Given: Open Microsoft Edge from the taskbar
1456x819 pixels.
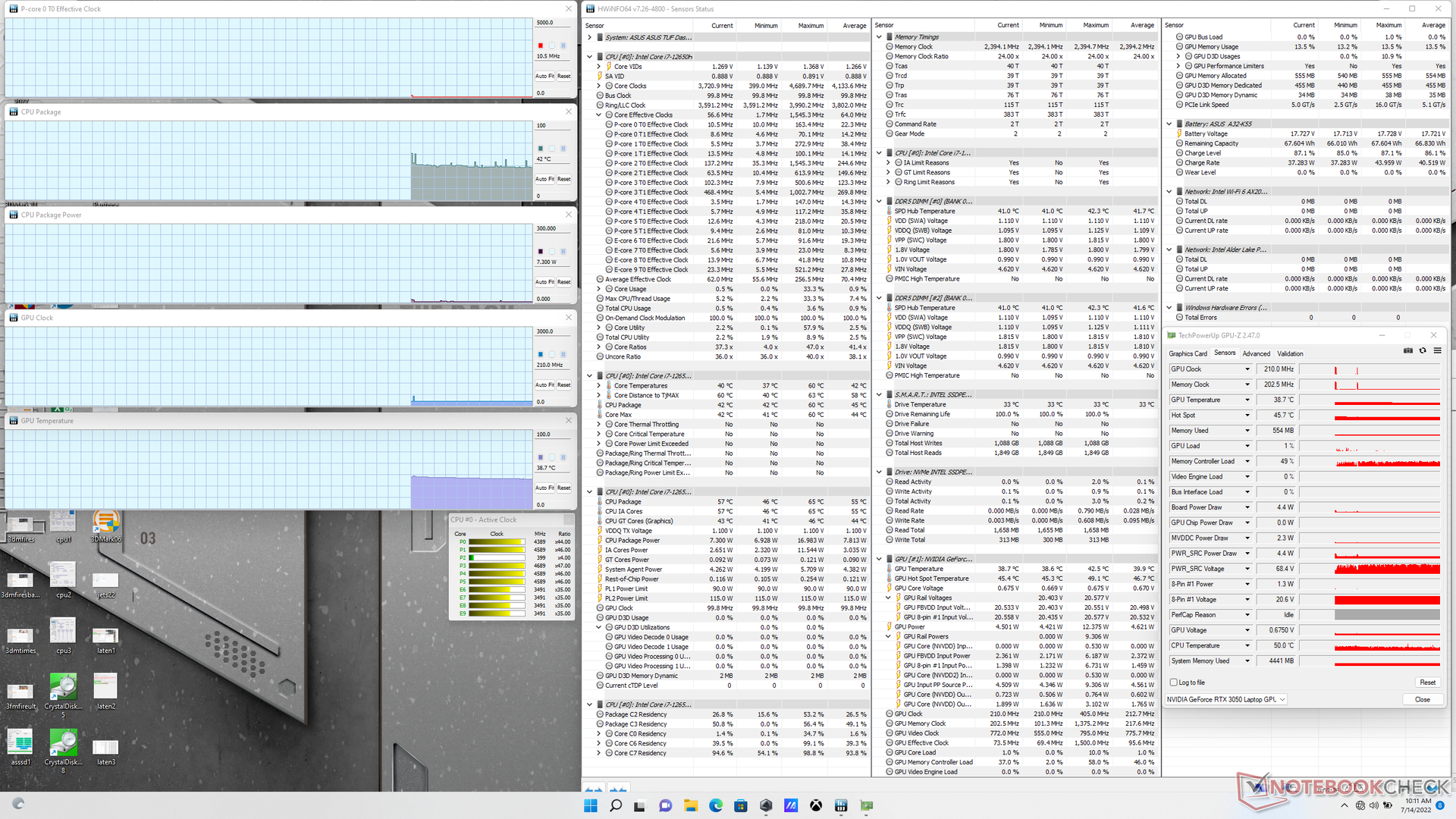Looking at the screenshot, I should point(715,805).
